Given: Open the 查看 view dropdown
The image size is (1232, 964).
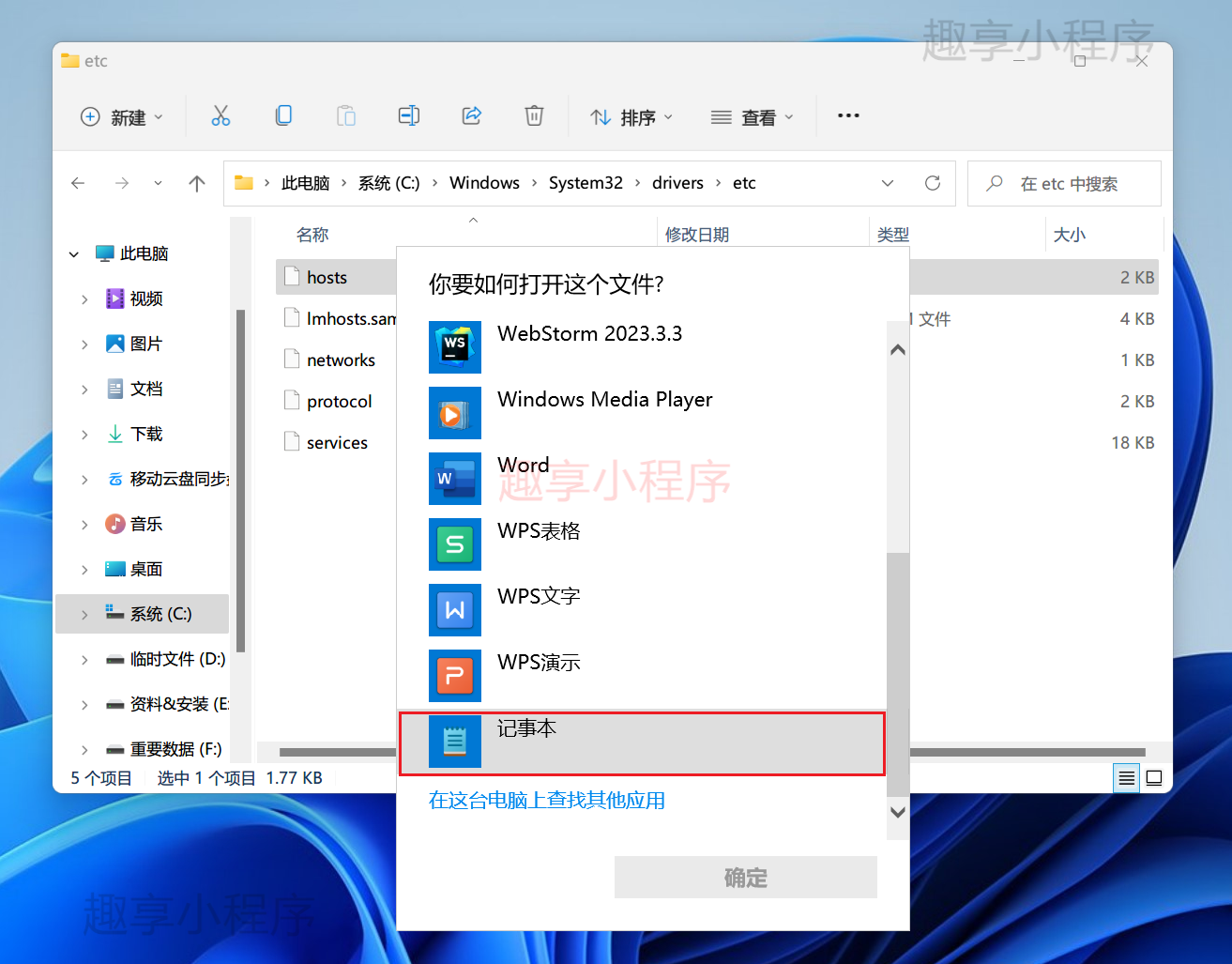Looking at the screenshot, I should 752,116.
